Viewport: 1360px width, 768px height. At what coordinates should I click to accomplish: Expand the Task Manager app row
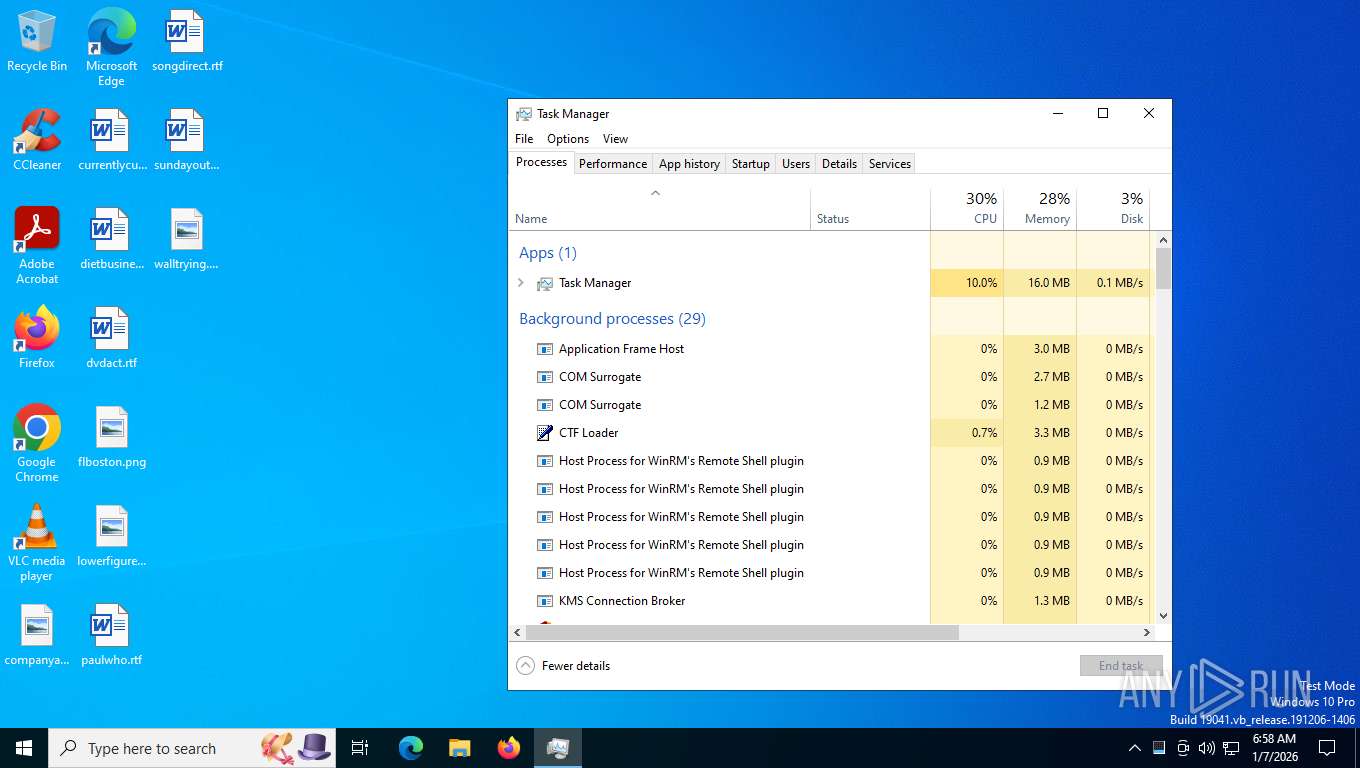(520, 283)
